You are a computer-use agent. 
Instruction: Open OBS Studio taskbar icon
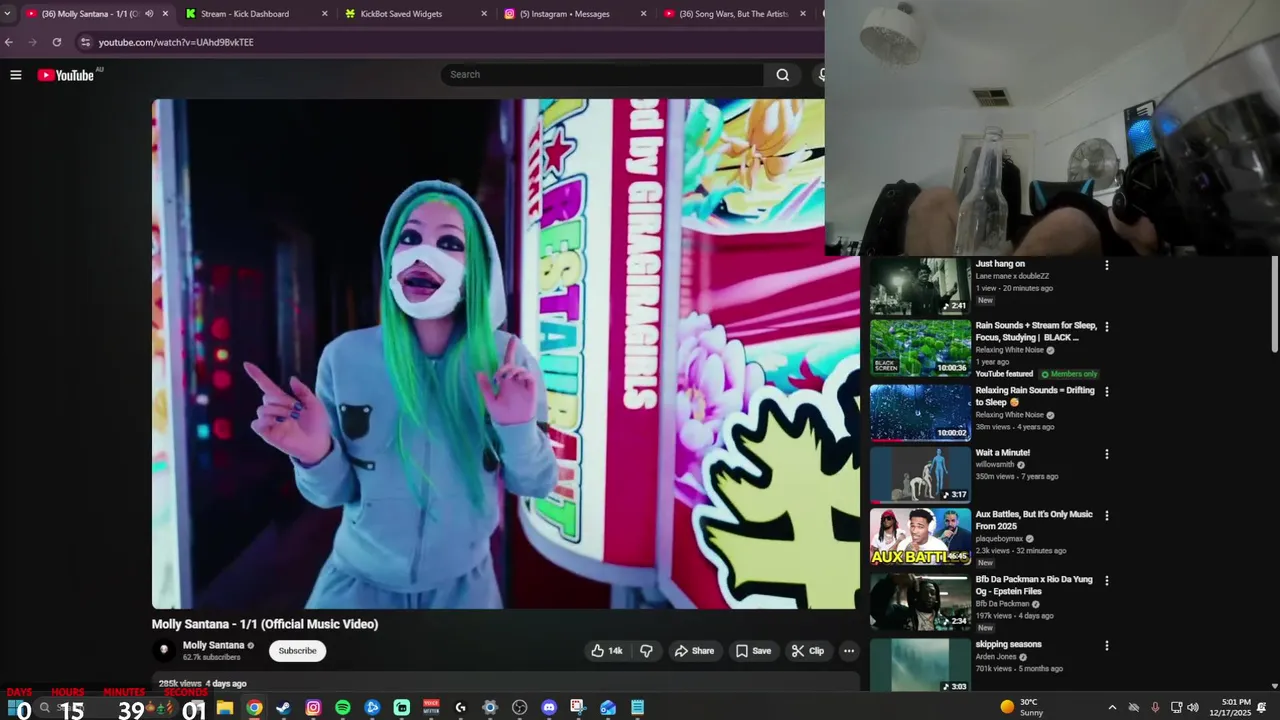(x=519, y=708)
